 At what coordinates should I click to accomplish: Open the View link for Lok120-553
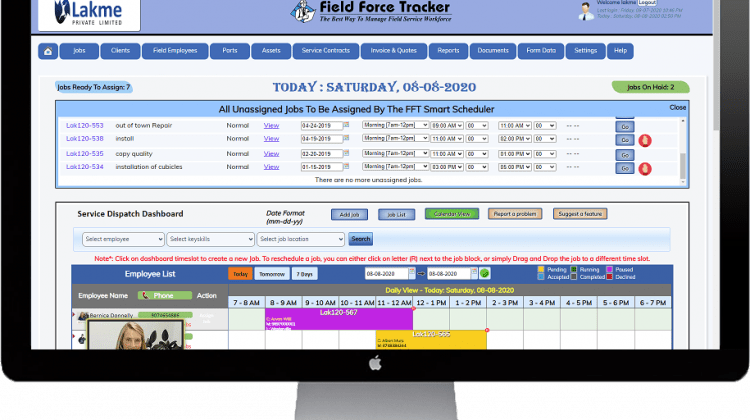point(271,125)
